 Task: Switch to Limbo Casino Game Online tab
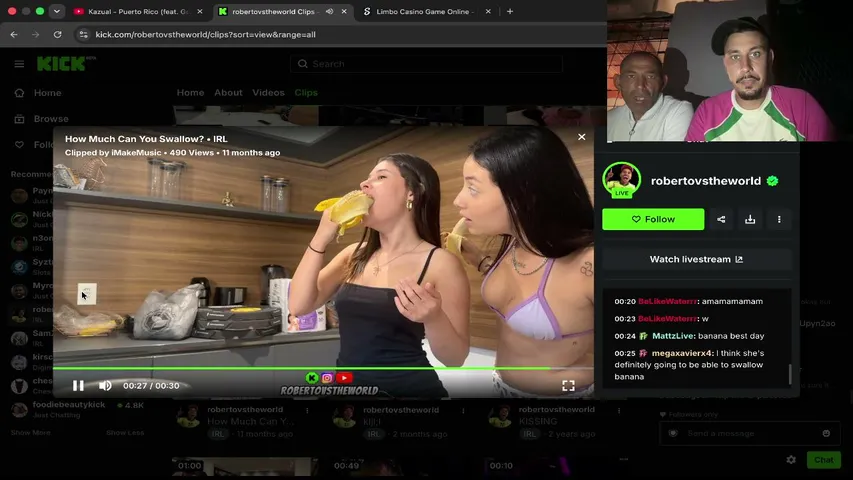tap(426, 11)
